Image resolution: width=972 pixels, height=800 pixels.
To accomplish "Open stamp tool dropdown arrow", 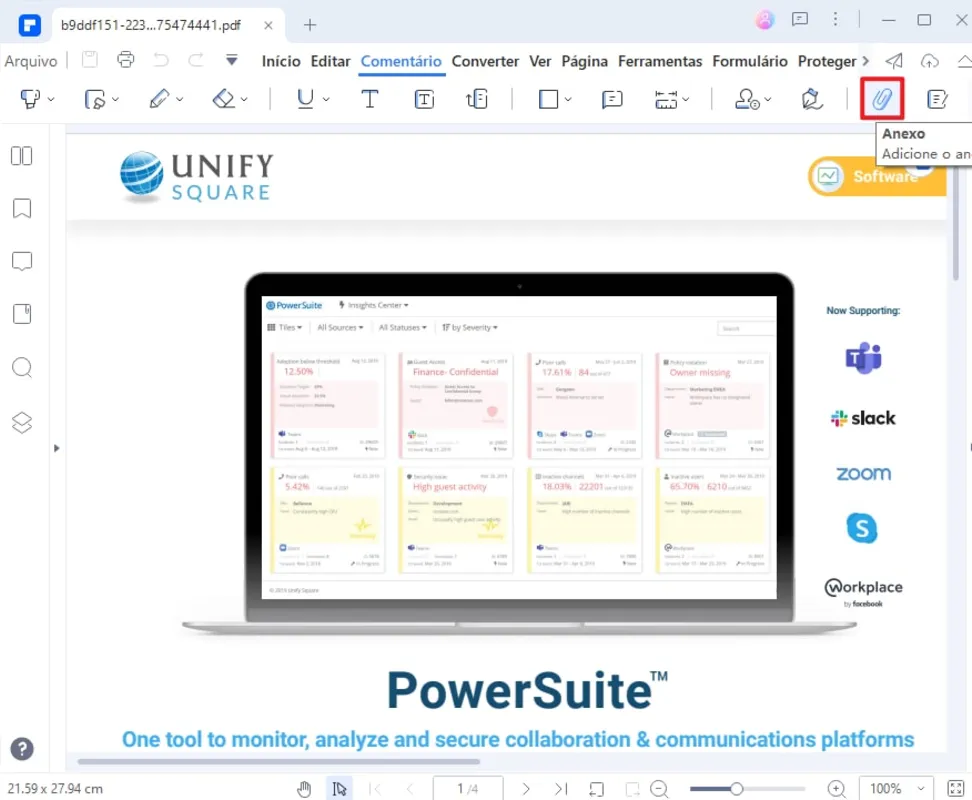I will click(x=768, y=99).
